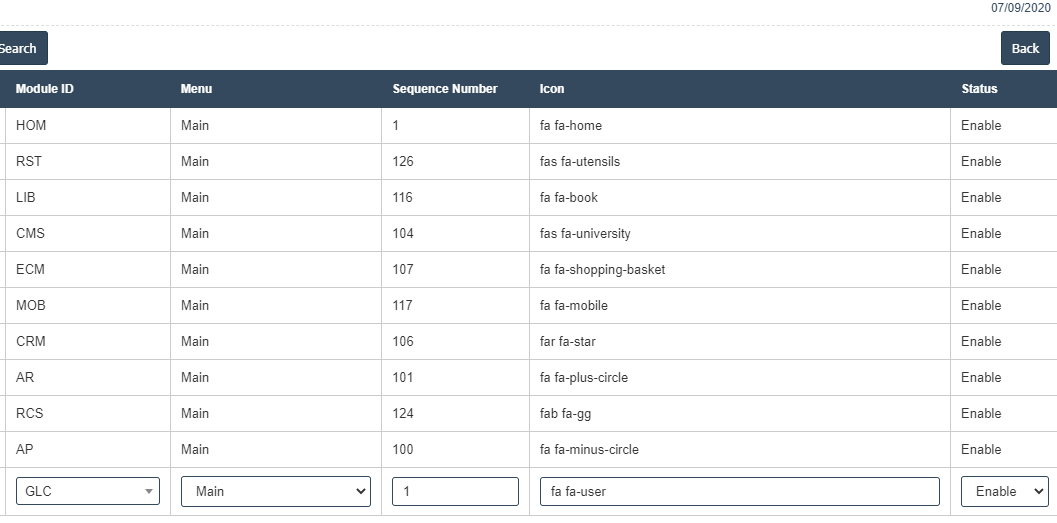Click the Menu column header
This screenshot has width=1057, height=523.
pyautogui.click(x=196, y=88)
